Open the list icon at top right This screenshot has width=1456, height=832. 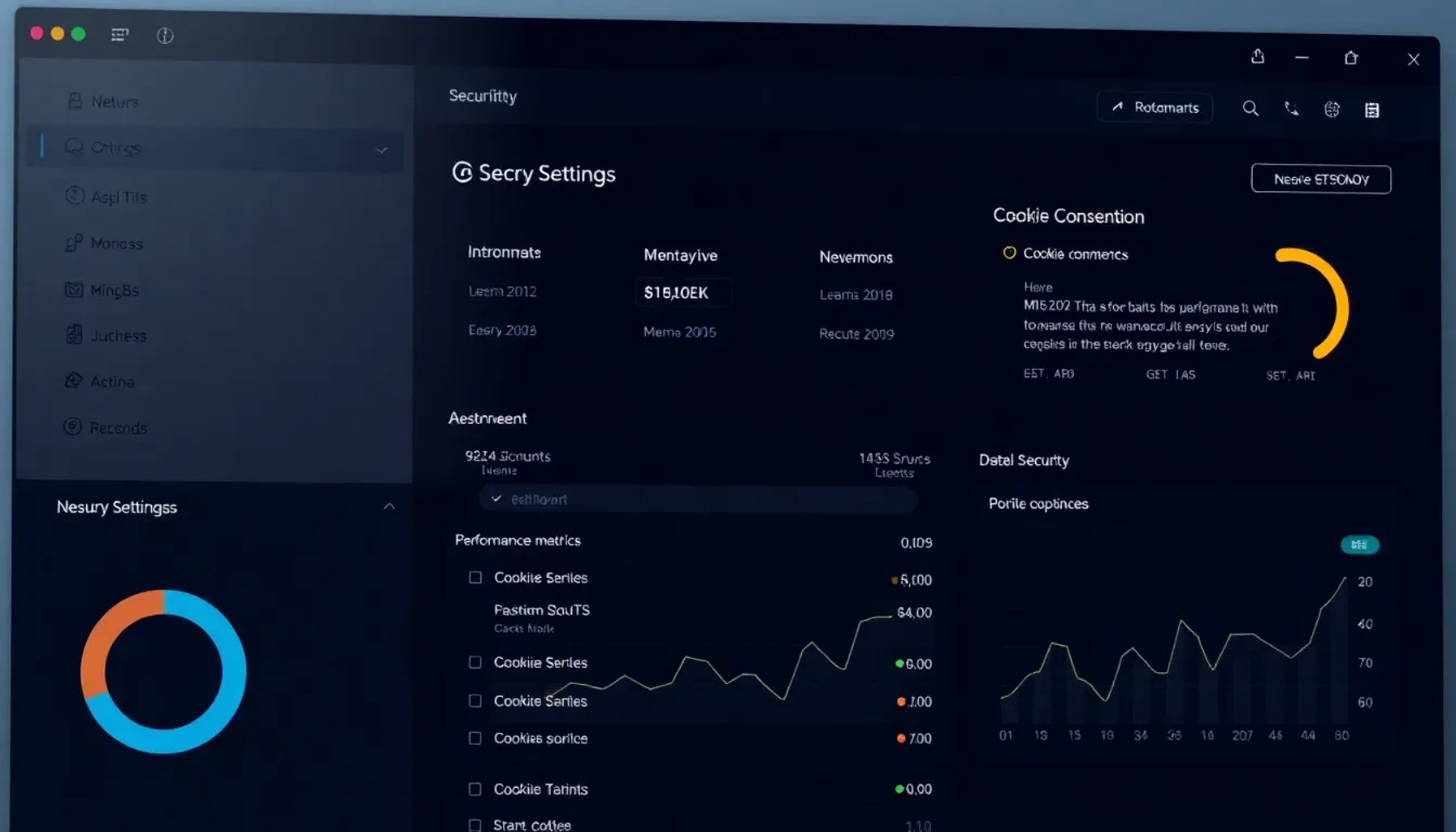pyautogui.click(x=1371, y=110)
